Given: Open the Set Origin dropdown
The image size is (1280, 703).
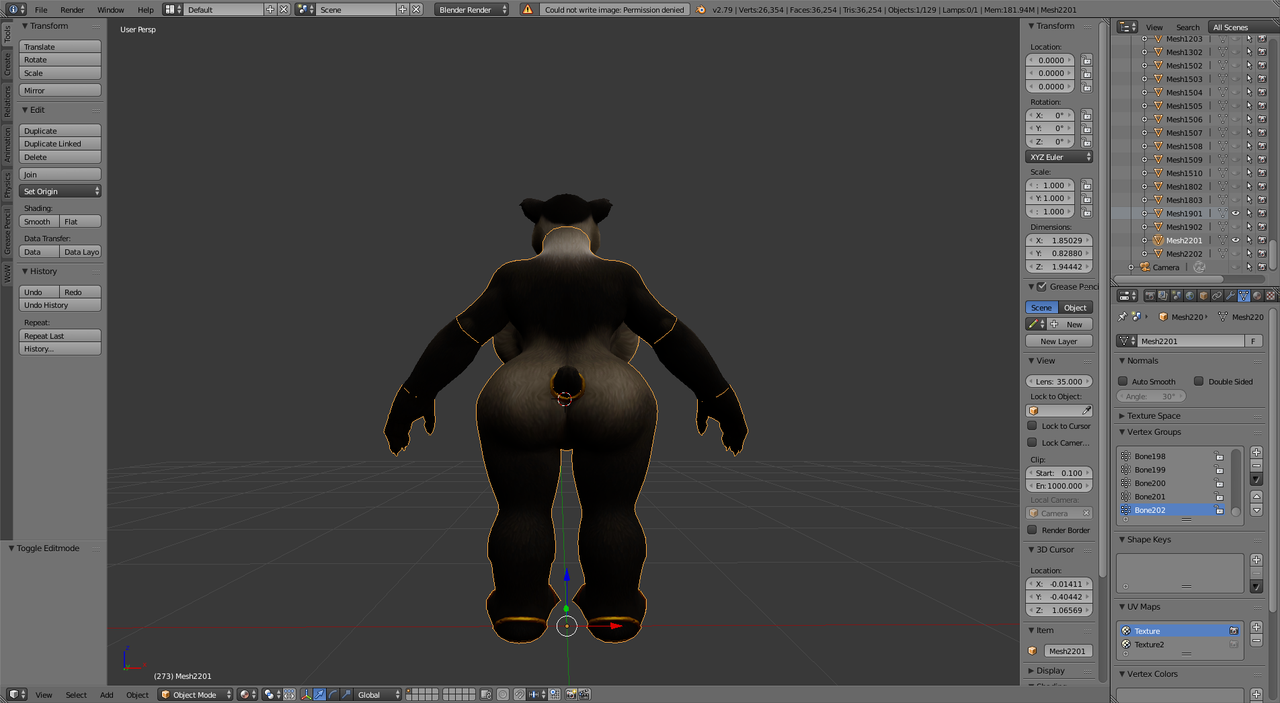Looking at the screenshot, I should click(61, 191).
